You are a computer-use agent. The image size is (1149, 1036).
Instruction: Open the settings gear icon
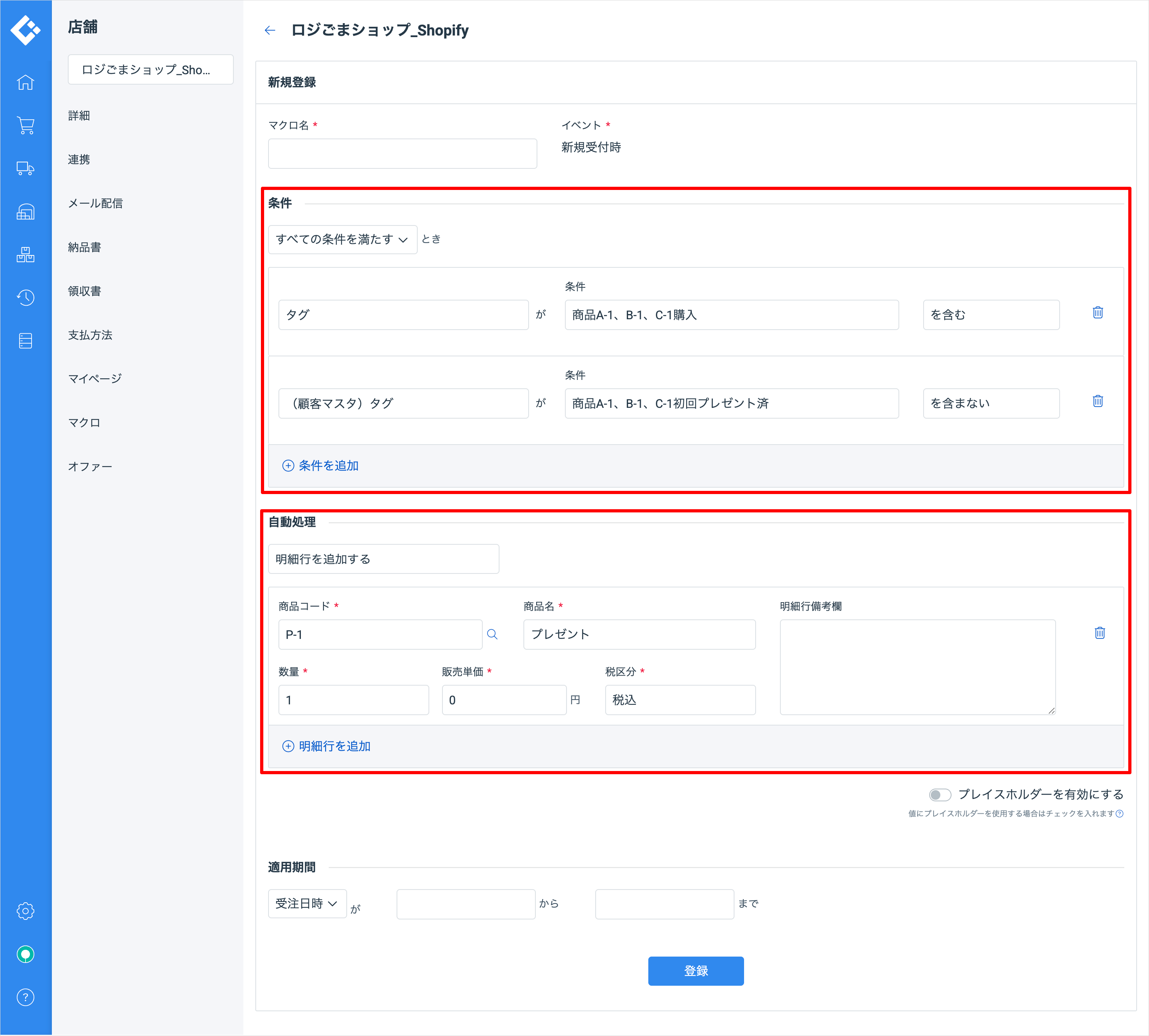pos(26,911)
